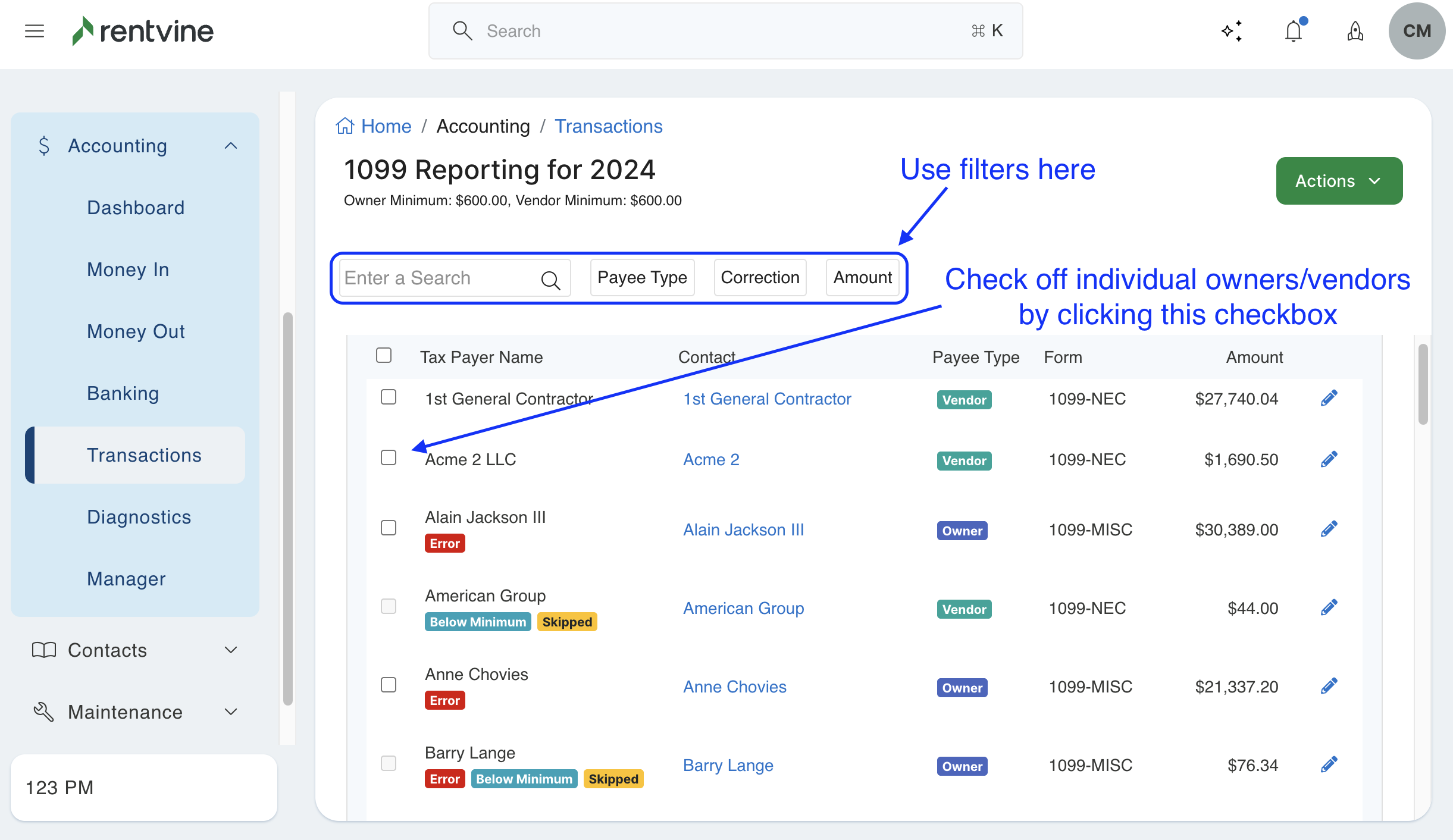The image size is (1453, 840).
Task: Click the Home breadcrumb house icon
Action: click(345, 126)
